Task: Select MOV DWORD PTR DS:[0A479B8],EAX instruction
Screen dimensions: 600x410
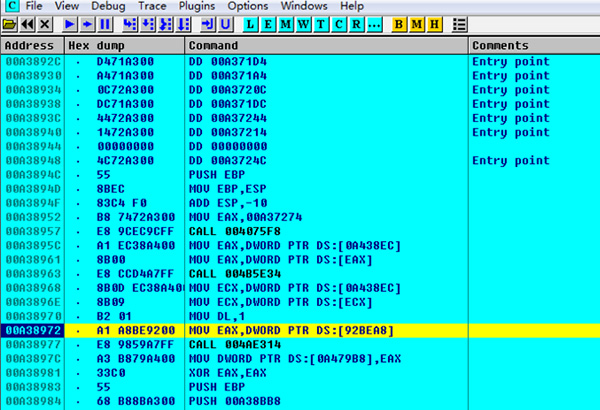Action: [295, 359]
